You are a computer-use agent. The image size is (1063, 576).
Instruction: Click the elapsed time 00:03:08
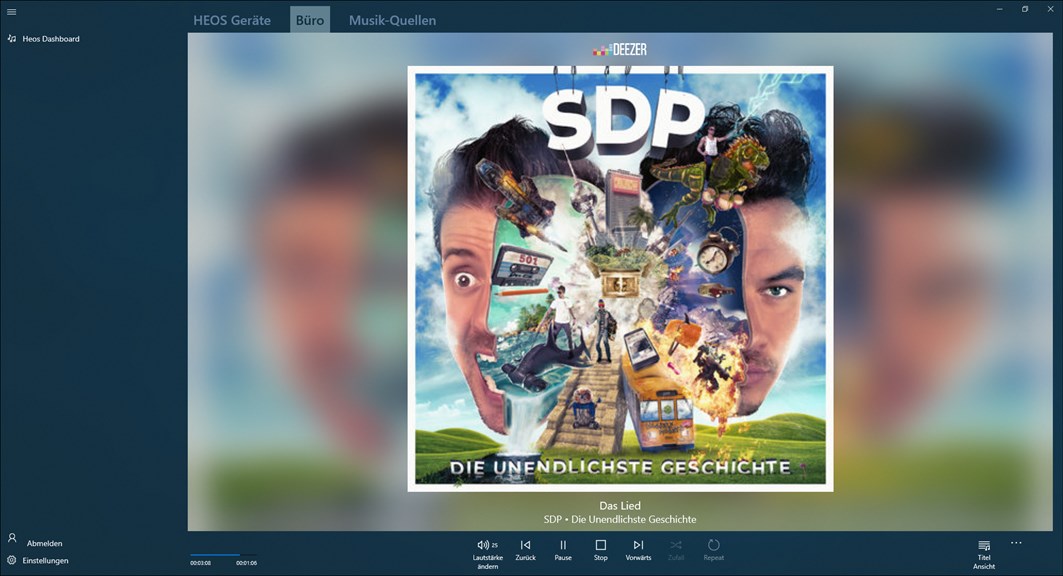[200, 563]
